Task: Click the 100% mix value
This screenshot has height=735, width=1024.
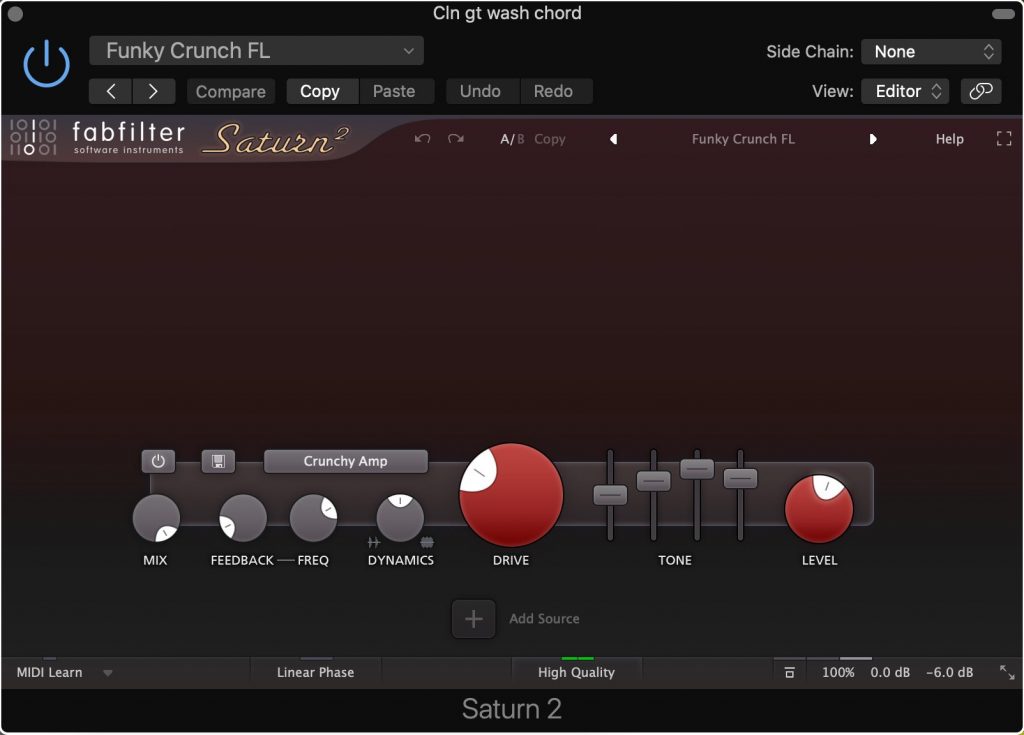Action: coord(838,672)
